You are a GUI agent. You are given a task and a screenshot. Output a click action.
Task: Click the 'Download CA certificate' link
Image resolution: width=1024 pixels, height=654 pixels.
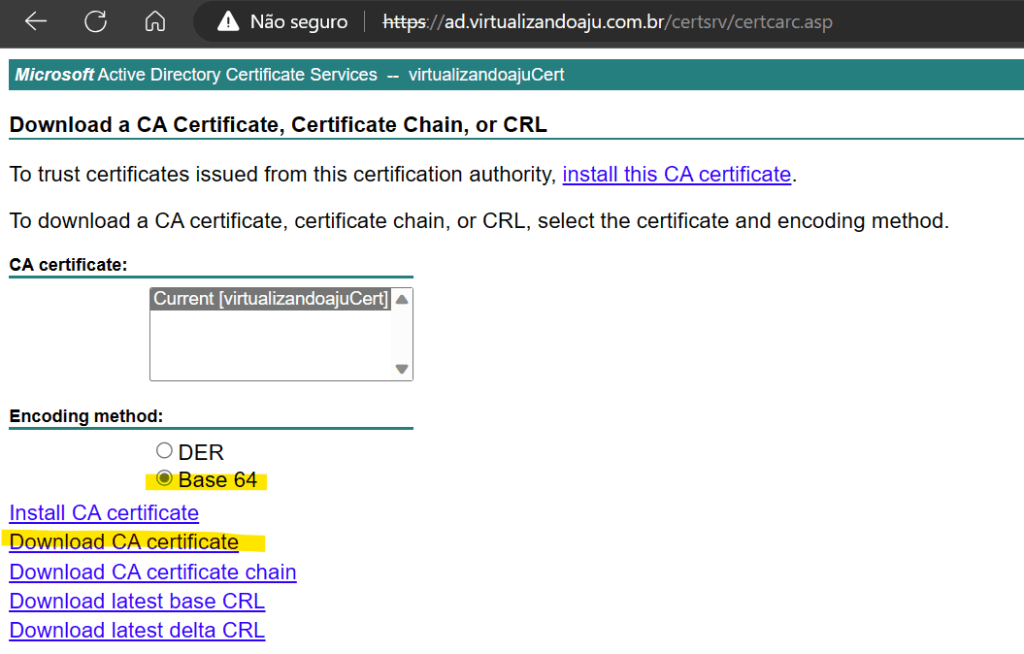point(124,542)
